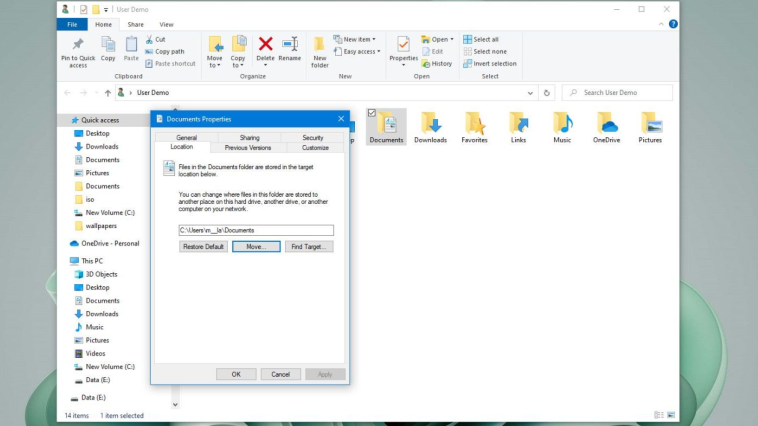Collapse the ribbon chevron
This screenshot has width=758, height=426.
click(661, 24)
